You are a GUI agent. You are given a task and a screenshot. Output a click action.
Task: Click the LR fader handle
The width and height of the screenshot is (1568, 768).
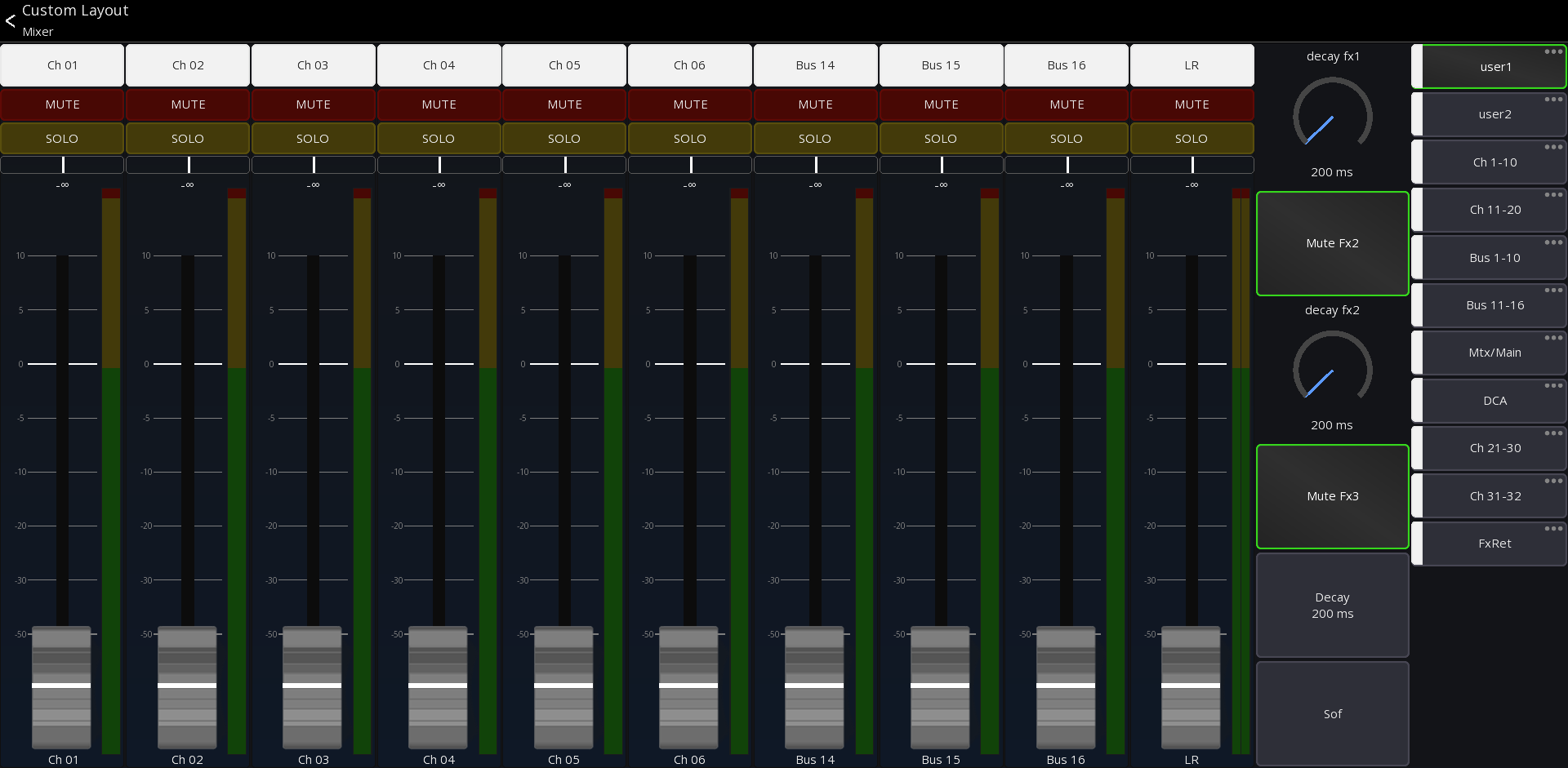tap(1191, 686)
